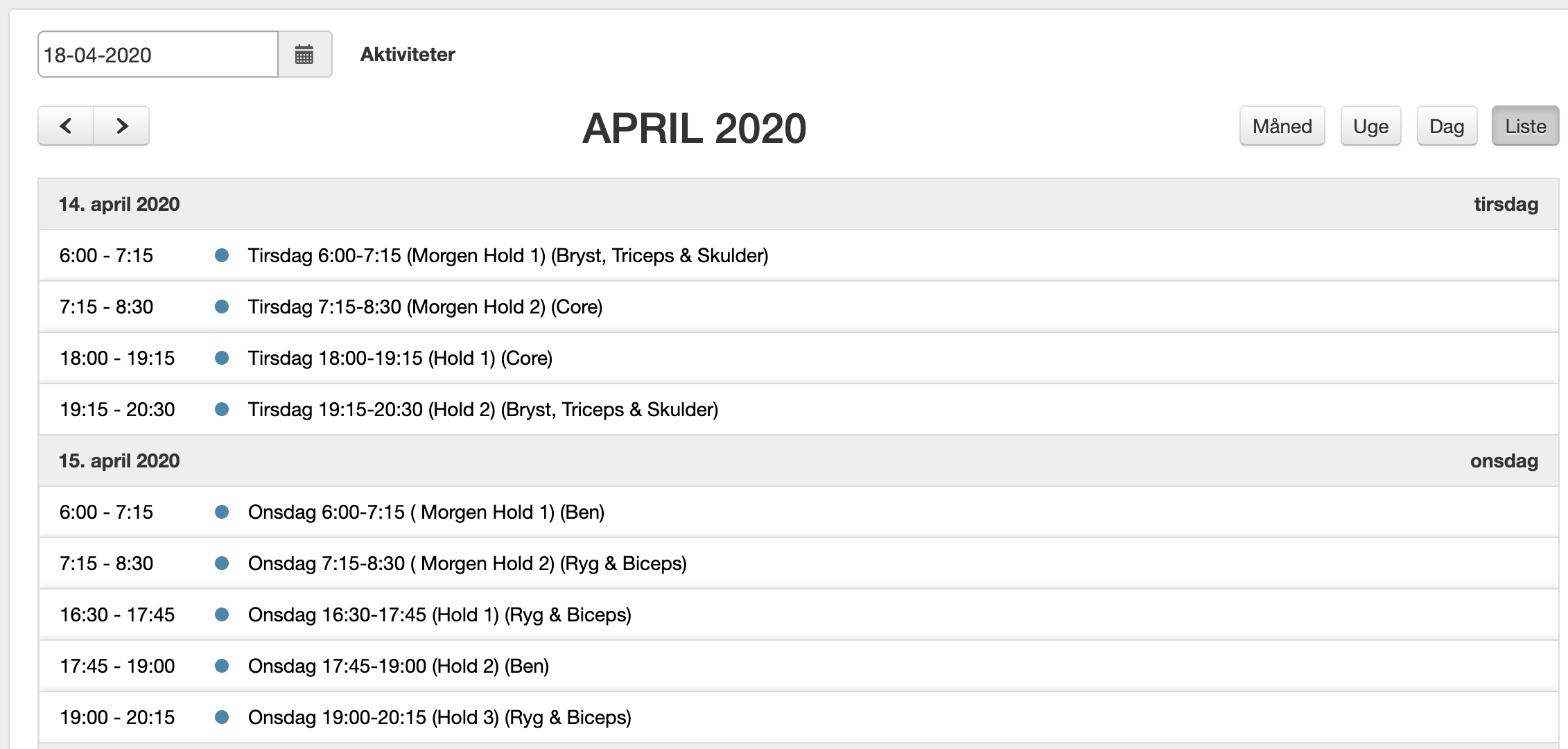Click blue dot for Onsdag 19:00-20:15 event
This screenshot has height=749, width=1568.
coord(222,717)
